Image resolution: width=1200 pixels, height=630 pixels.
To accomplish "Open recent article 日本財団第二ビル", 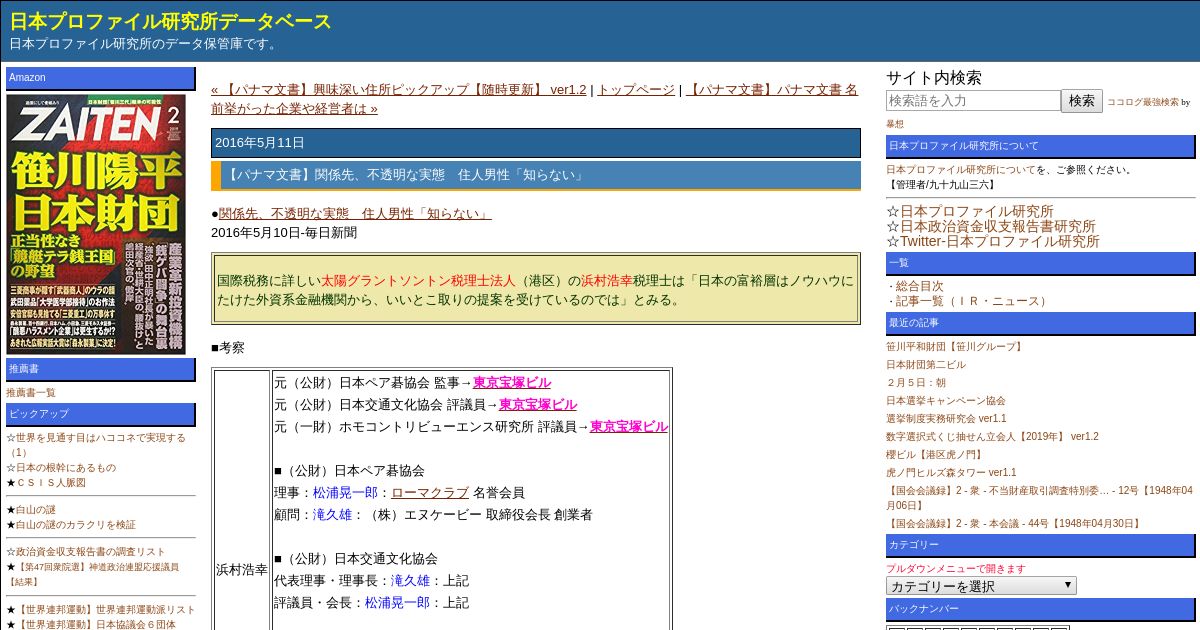I will (926, 364).
